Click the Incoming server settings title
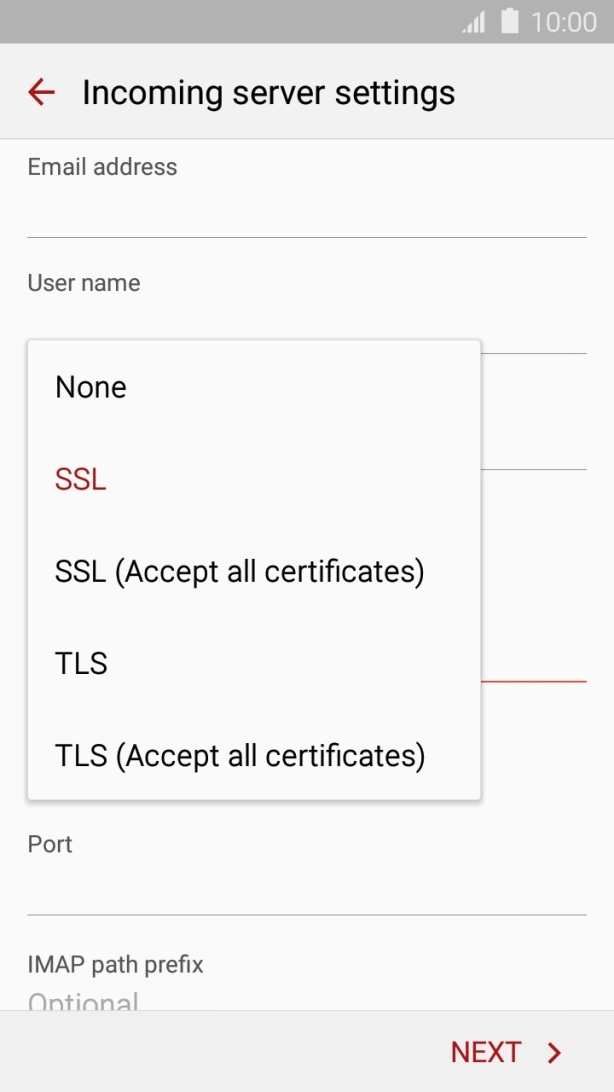 (x=269, y=92)
